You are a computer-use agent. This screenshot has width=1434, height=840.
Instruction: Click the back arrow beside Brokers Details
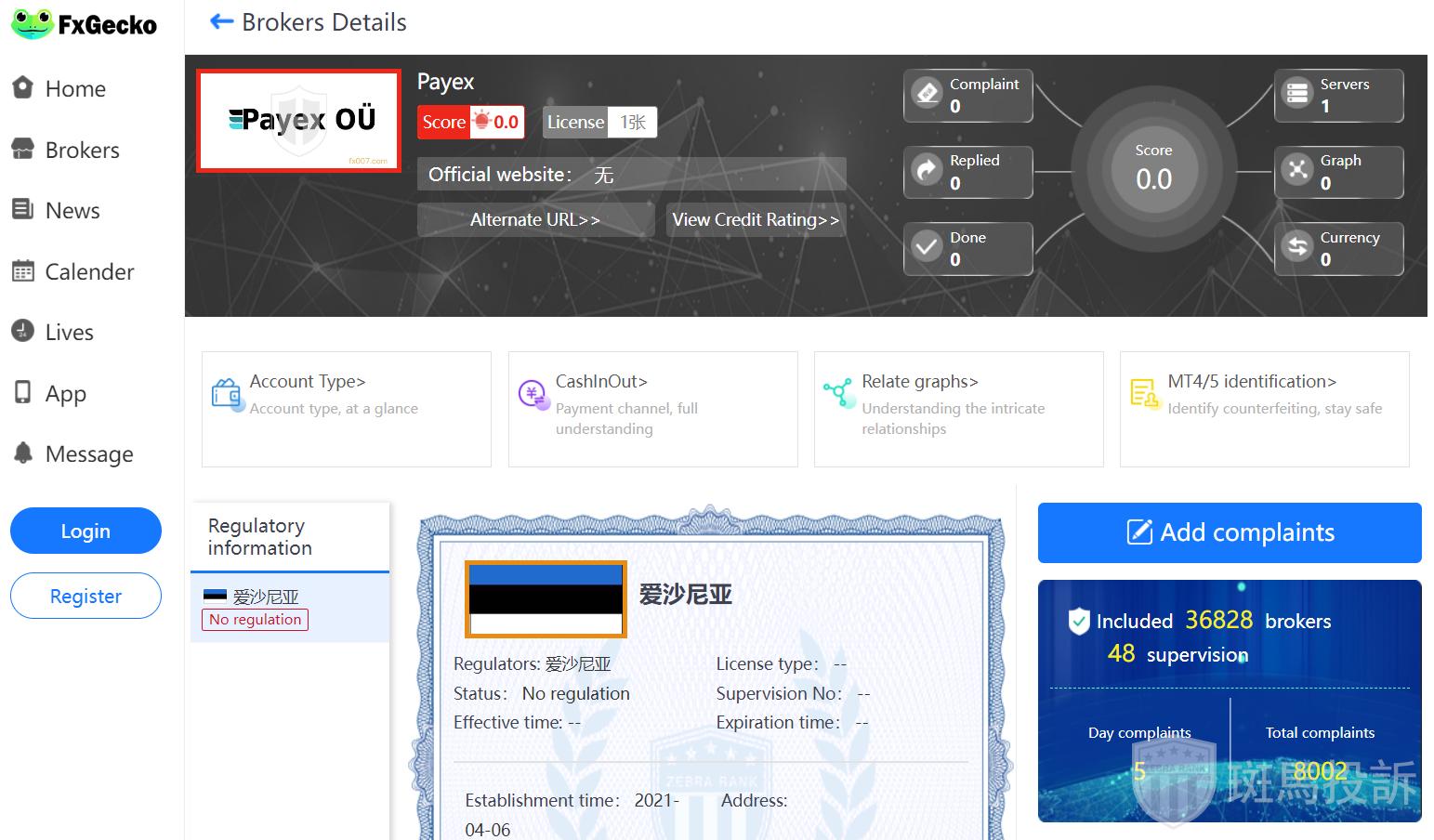coord(221,21)
